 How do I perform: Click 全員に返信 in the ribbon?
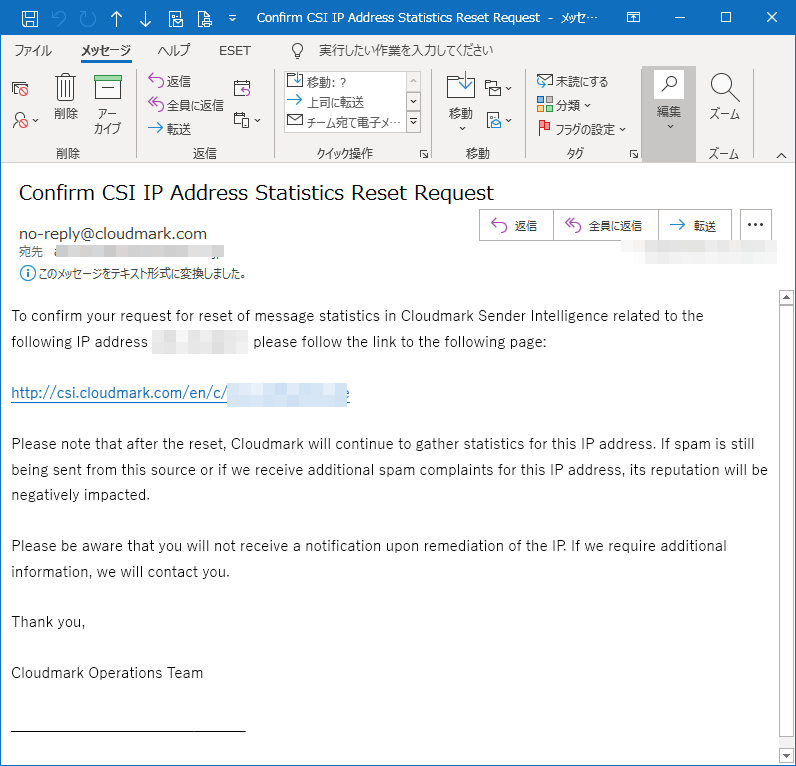click(186, 105)
